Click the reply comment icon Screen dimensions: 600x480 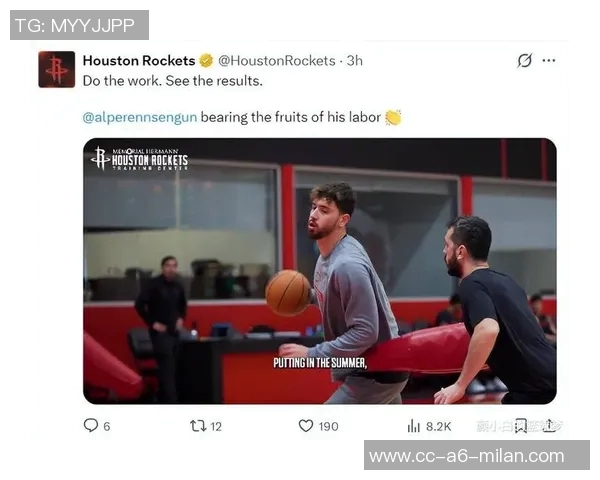coord(91,425)
